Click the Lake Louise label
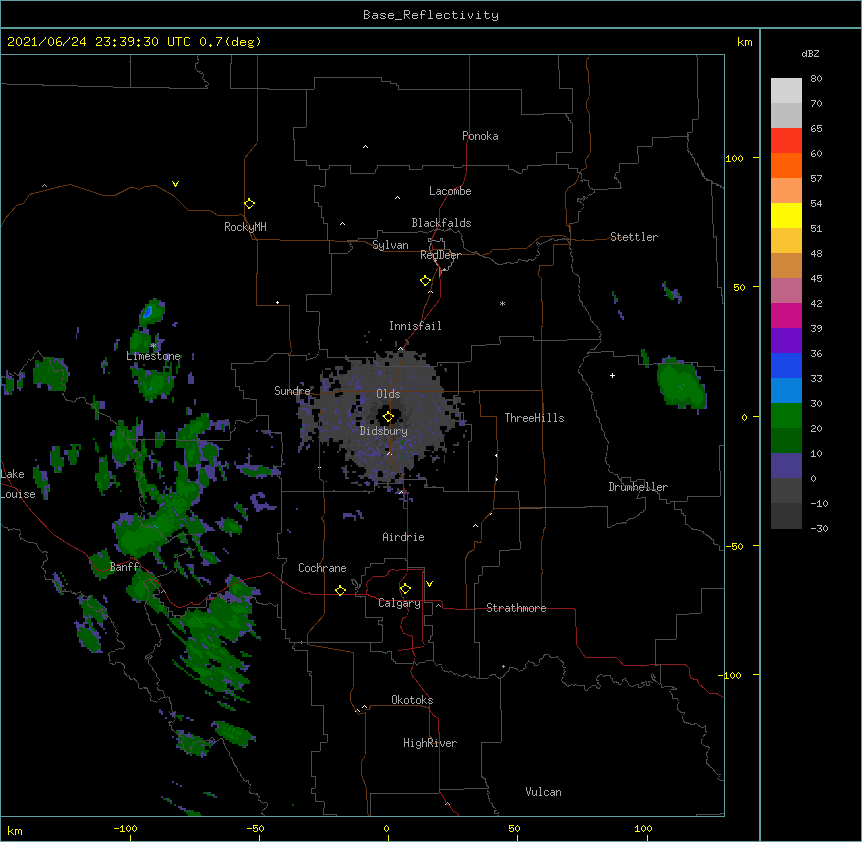Viewport: 862px width, 842px height. tap(18, 484)
